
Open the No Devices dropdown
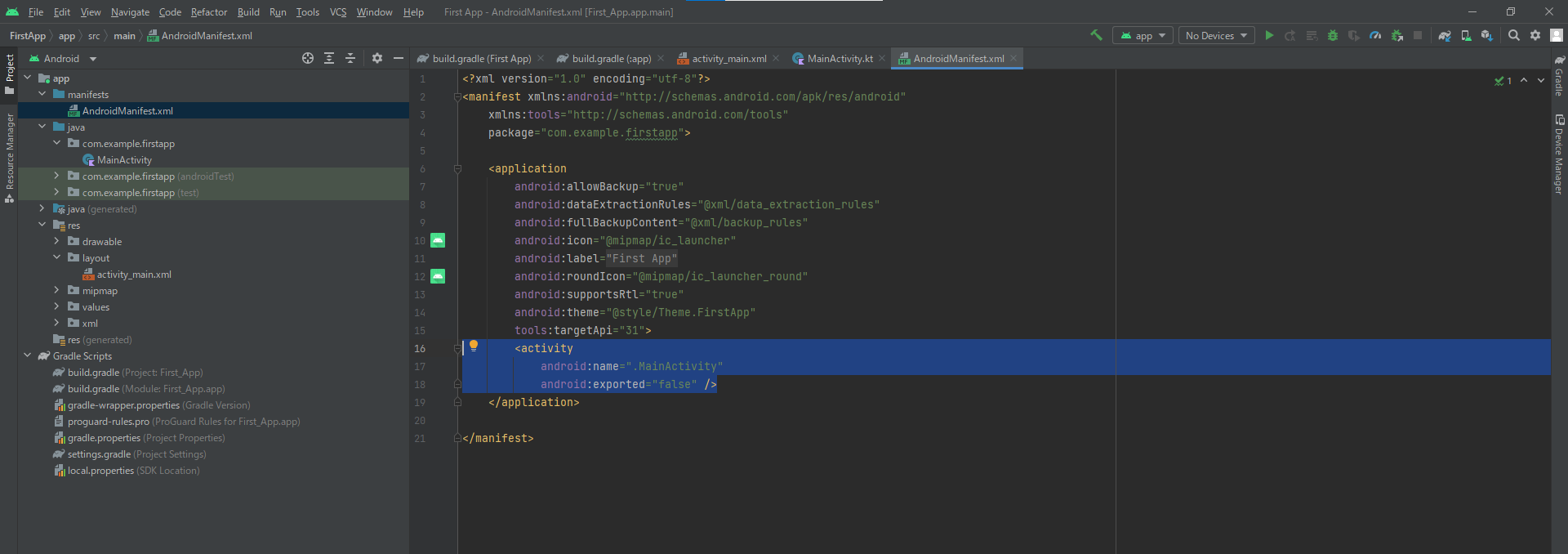(x=1217, y=35)
